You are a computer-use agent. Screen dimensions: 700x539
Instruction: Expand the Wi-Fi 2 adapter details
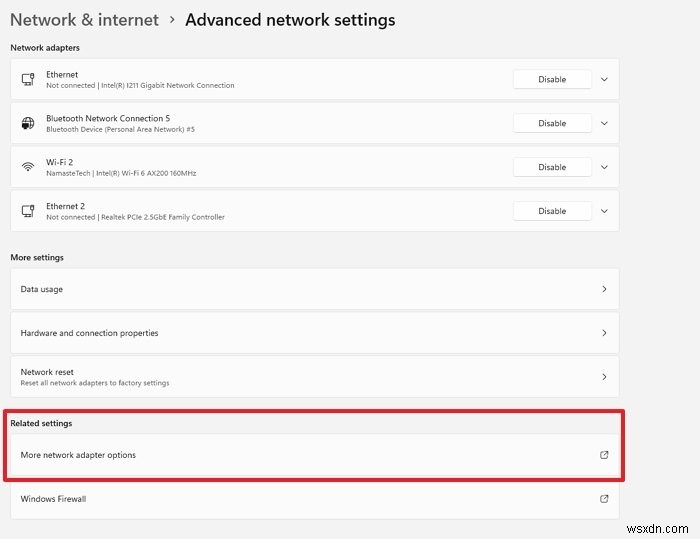pyautogui.click(x=604, y=167)
